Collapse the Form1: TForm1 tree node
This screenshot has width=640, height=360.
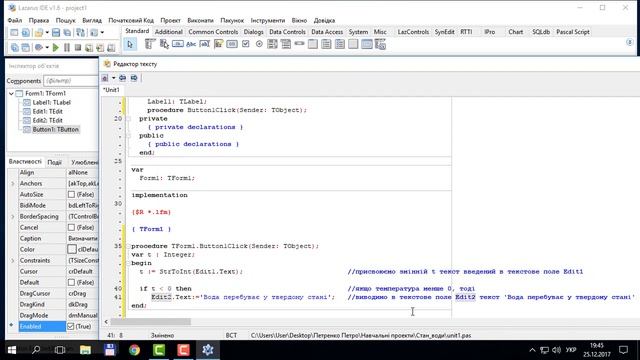point(11,93)
